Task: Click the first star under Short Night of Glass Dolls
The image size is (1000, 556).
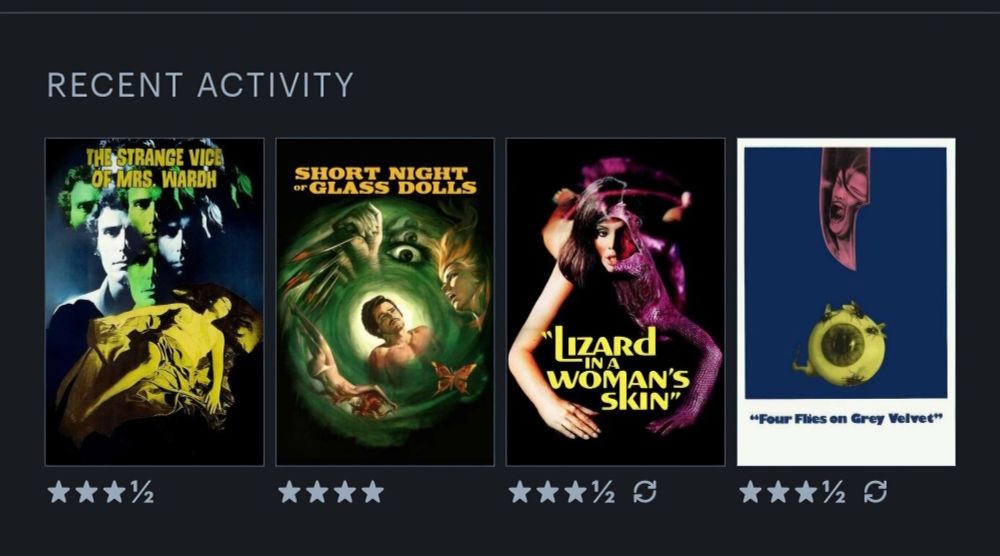Action: (290, 492)
